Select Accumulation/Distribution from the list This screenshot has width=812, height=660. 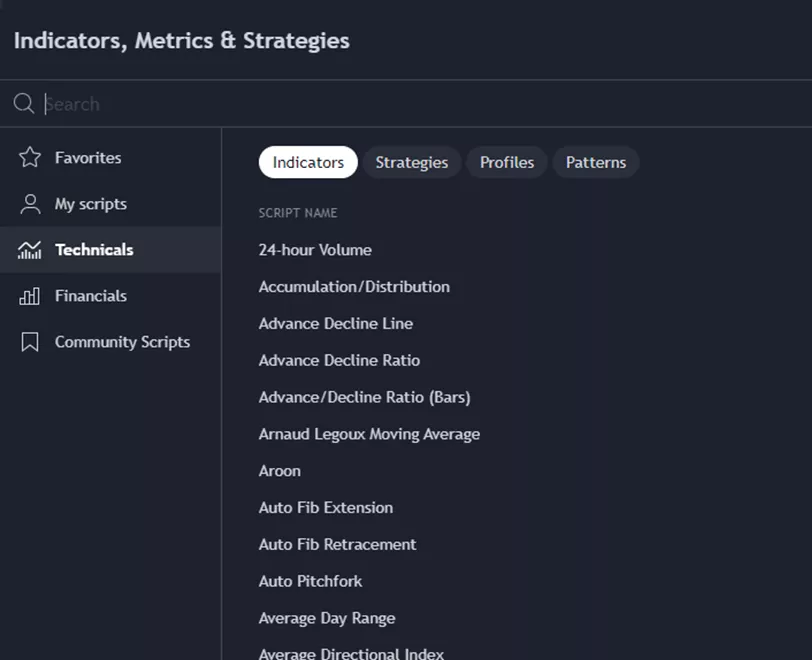354,287
